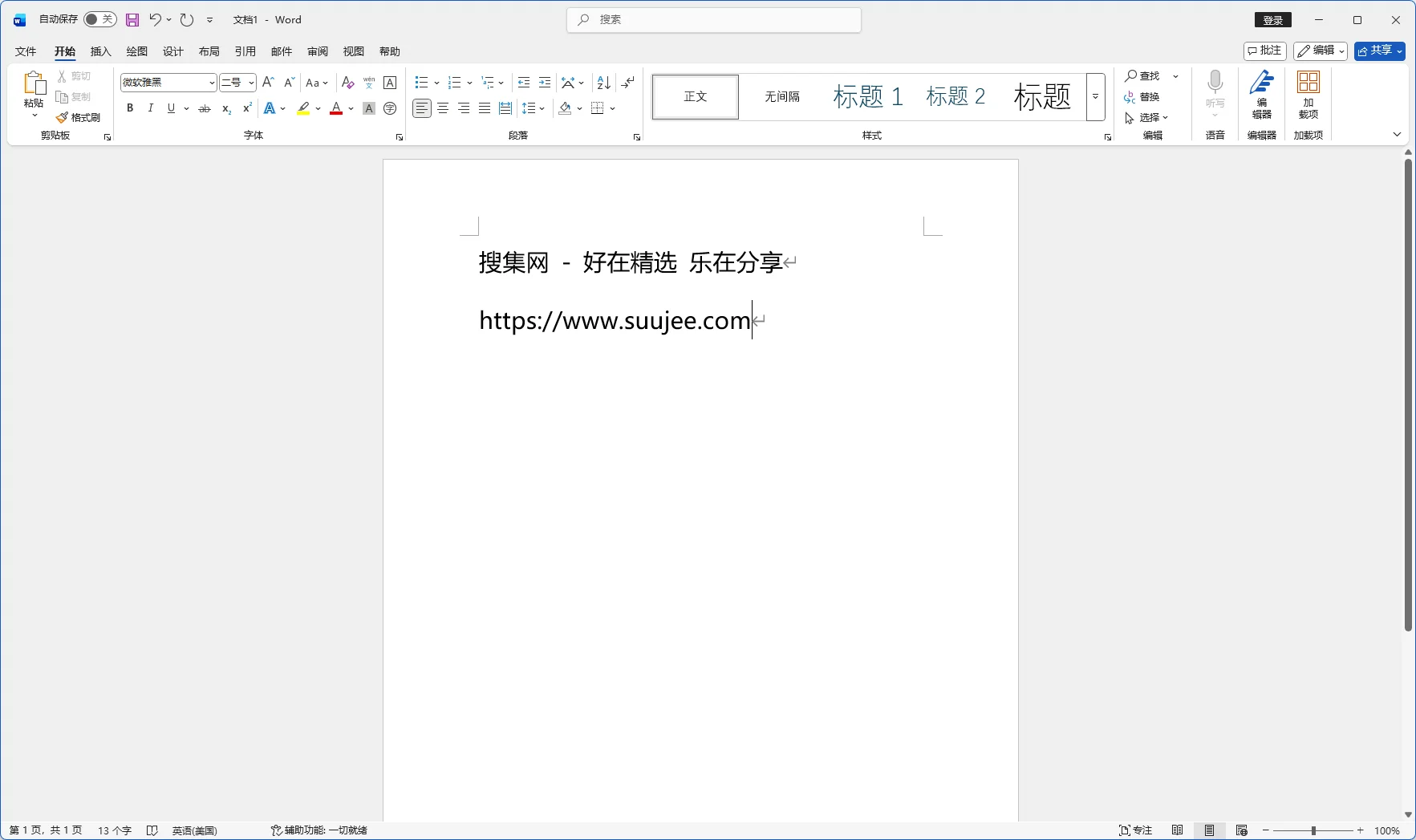
Task: Open the Editor (编辑器) pane
Action: [x=1261, y=95]
